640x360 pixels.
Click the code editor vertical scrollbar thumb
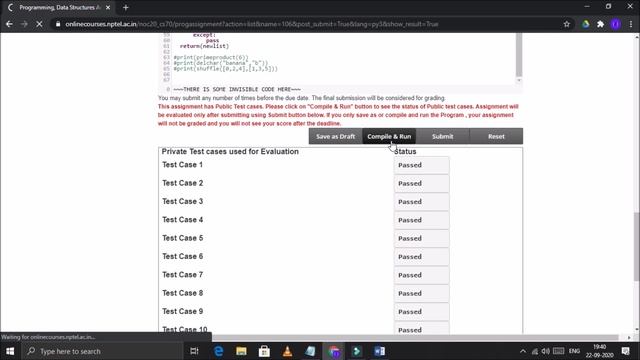pyautogui.click(x=519, y=55)
